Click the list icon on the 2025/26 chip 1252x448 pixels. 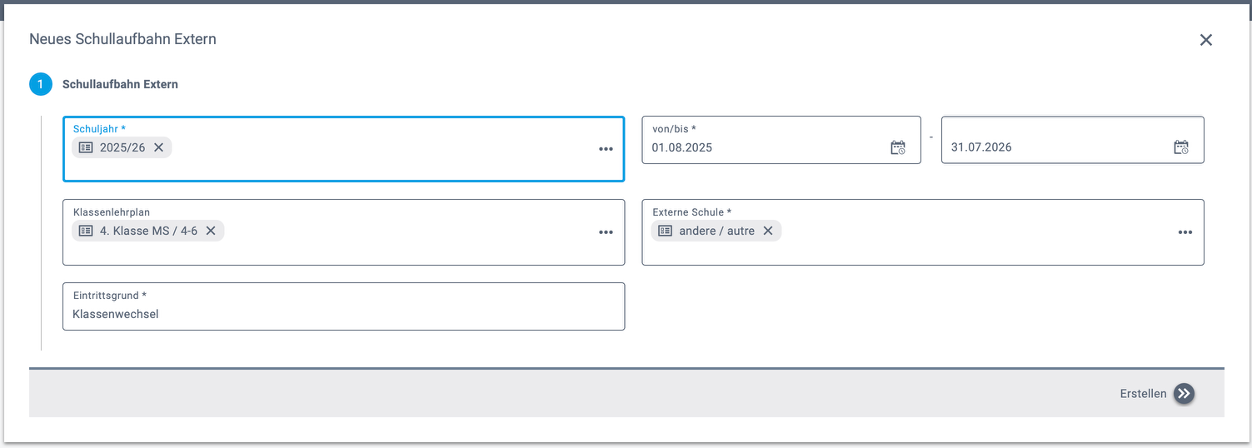pos(85,148)
